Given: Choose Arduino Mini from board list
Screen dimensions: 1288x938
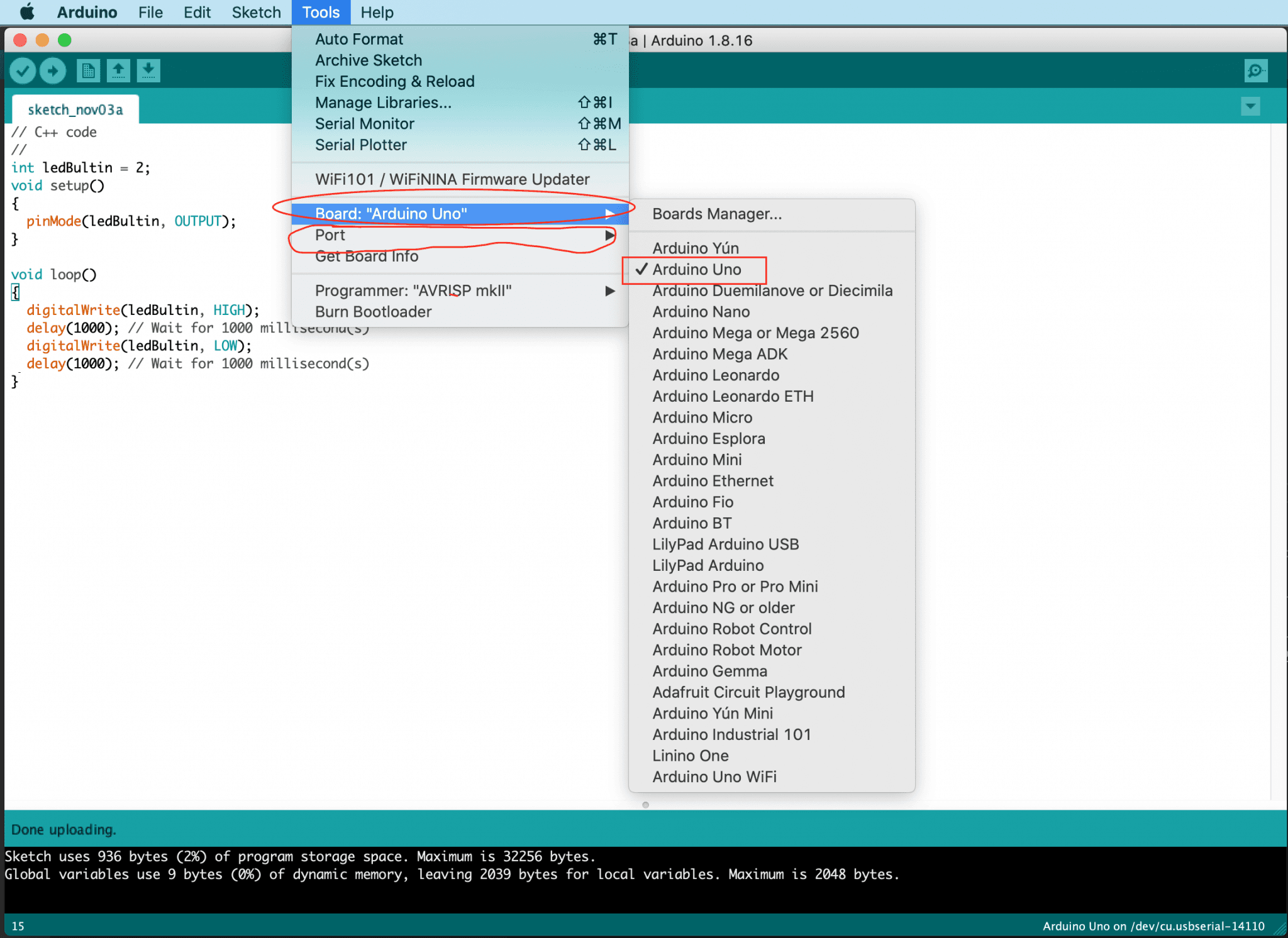Looking at the screenshot, I should click(x=772, y=460).
